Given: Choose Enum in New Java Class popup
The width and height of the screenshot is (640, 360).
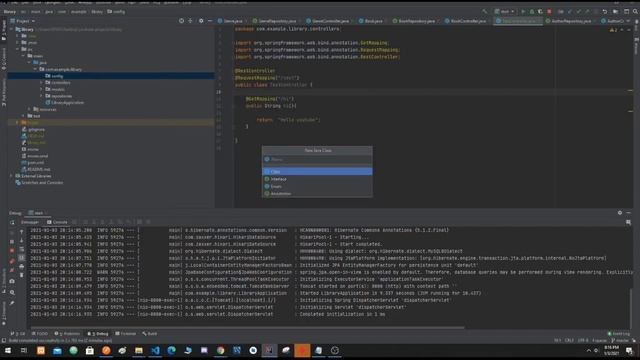Looking at the screenshot, I should (x=317, y=186).
